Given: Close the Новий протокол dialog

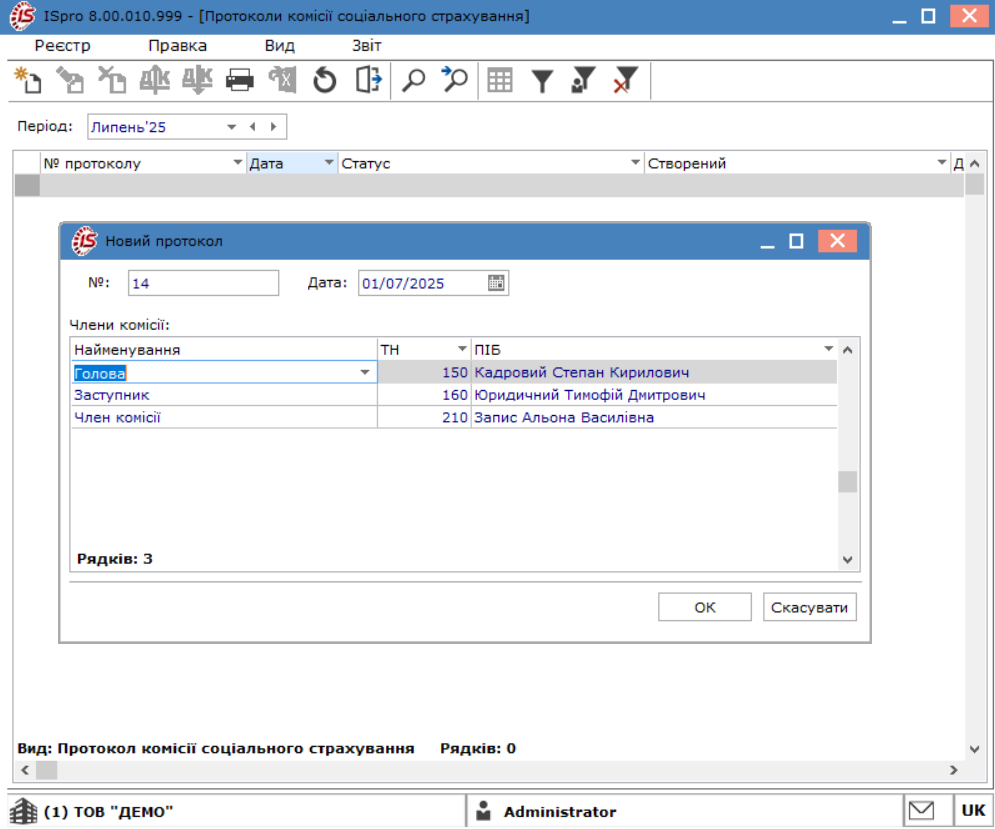Looking at the screenshot, I should [837, 241].
